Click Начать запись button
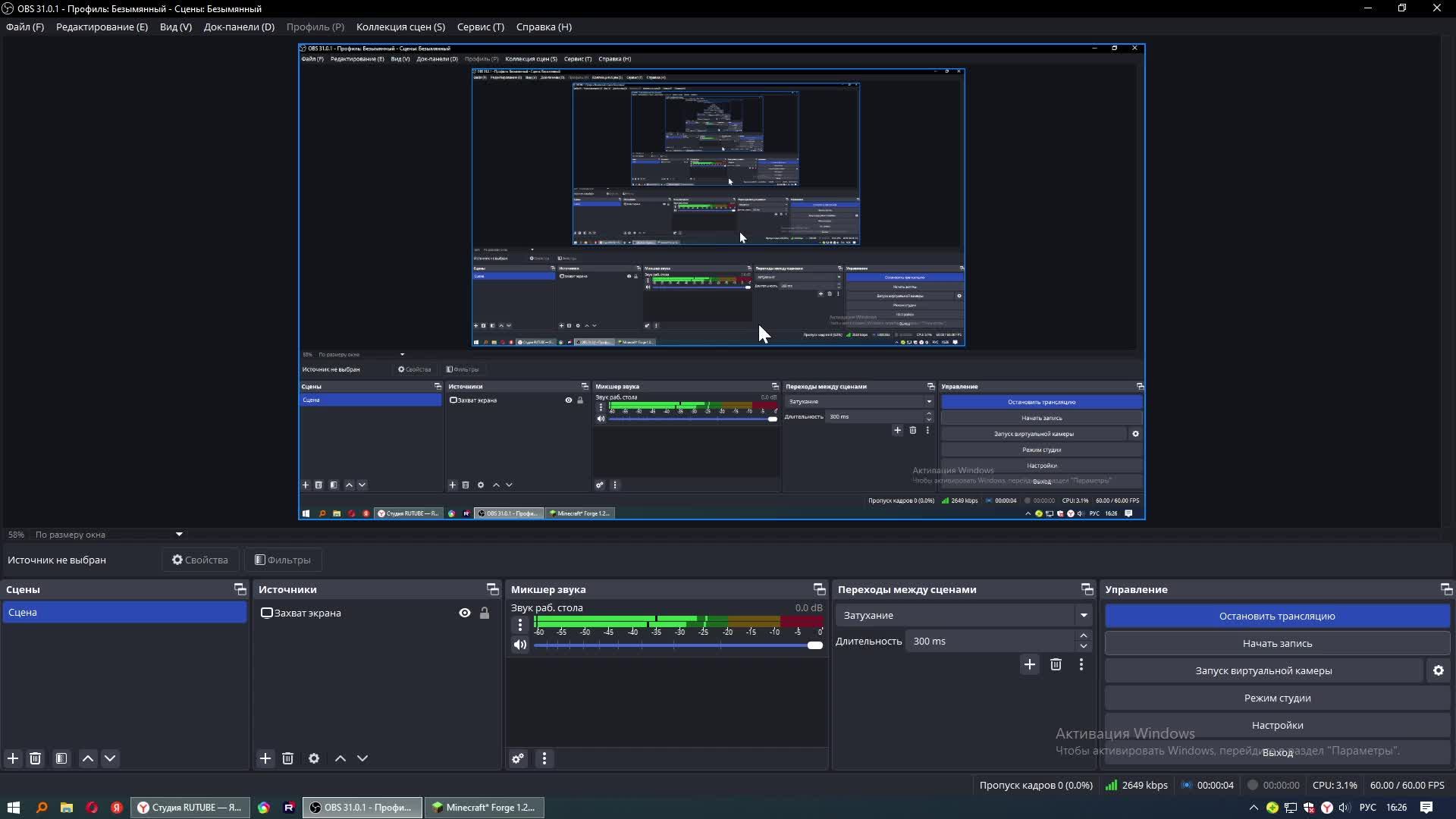Screen dimensions: 1456x819 click(1277, 643)
